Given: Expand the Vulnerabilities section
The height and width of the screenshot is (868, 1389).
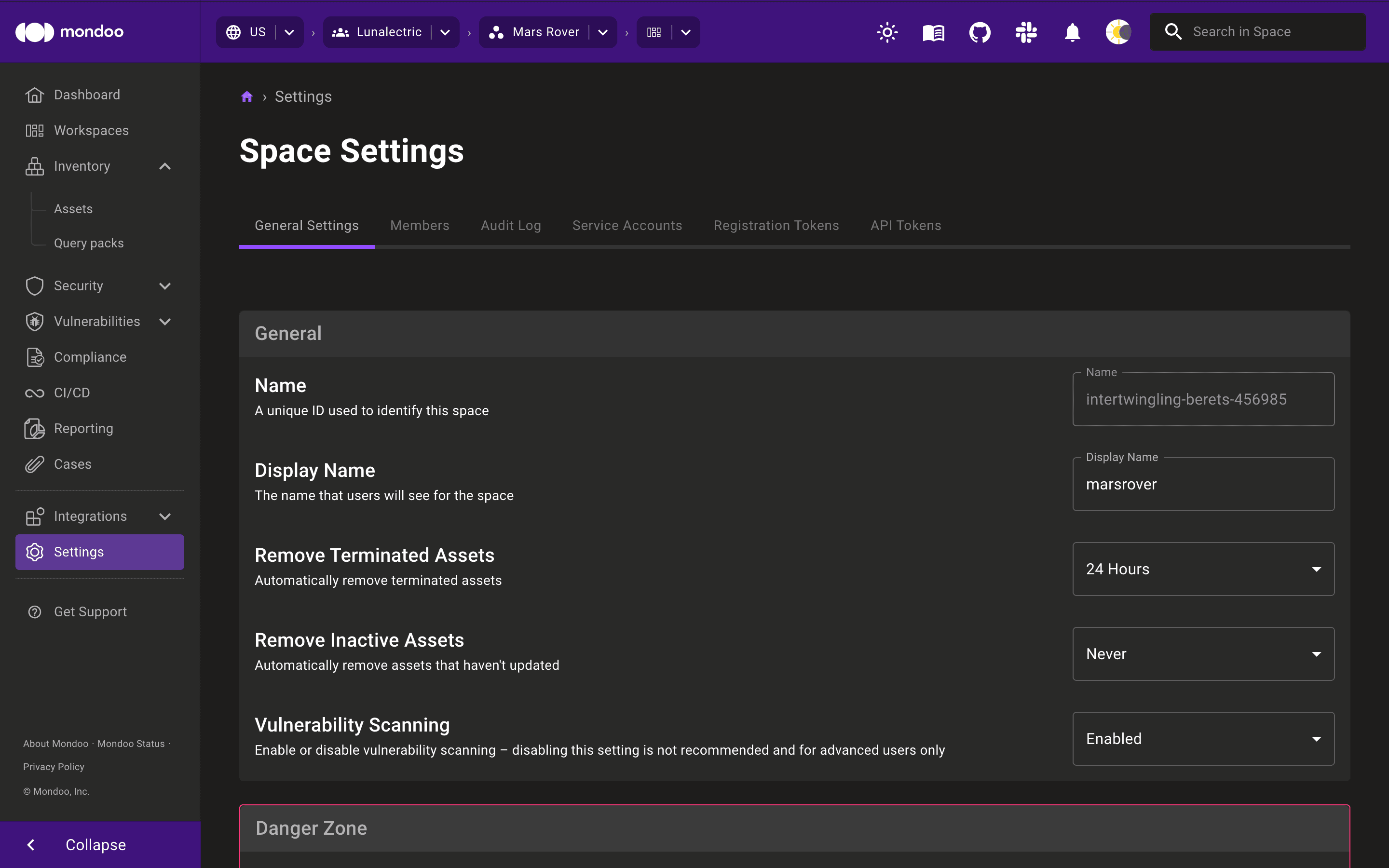Looking at the screenshot, I should click(165, 322).
